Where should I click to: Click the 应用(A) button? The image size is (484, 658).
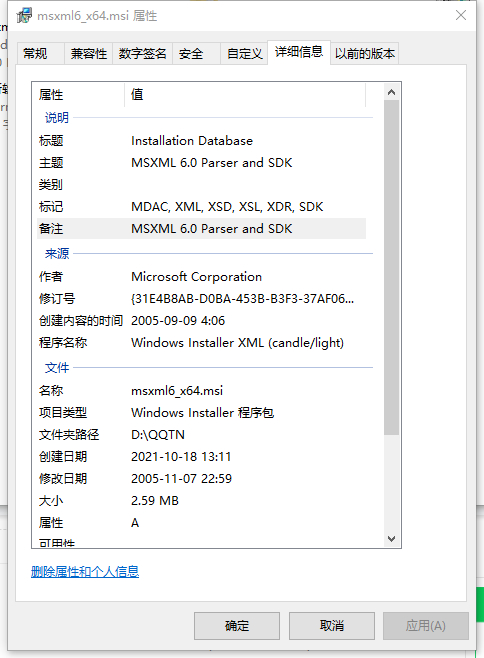(x=426, y=626)
